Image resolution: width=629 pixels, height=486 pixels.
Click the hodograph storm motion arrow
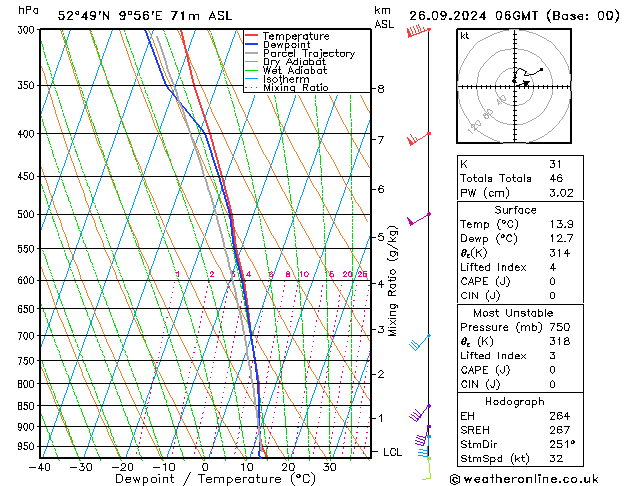click(x=525, y=83)
